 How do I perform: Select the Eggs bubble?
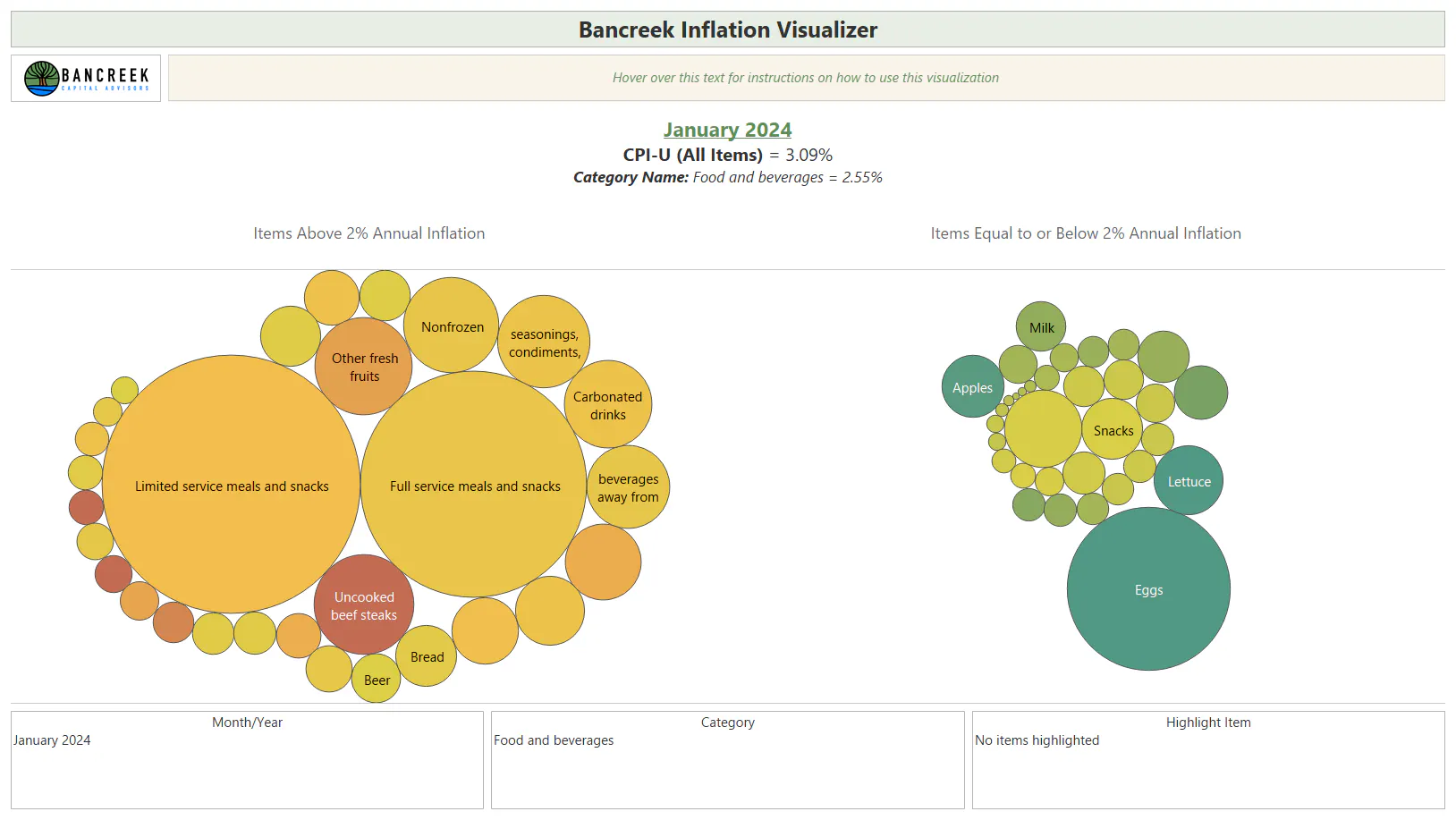[x=1148, y=589]
